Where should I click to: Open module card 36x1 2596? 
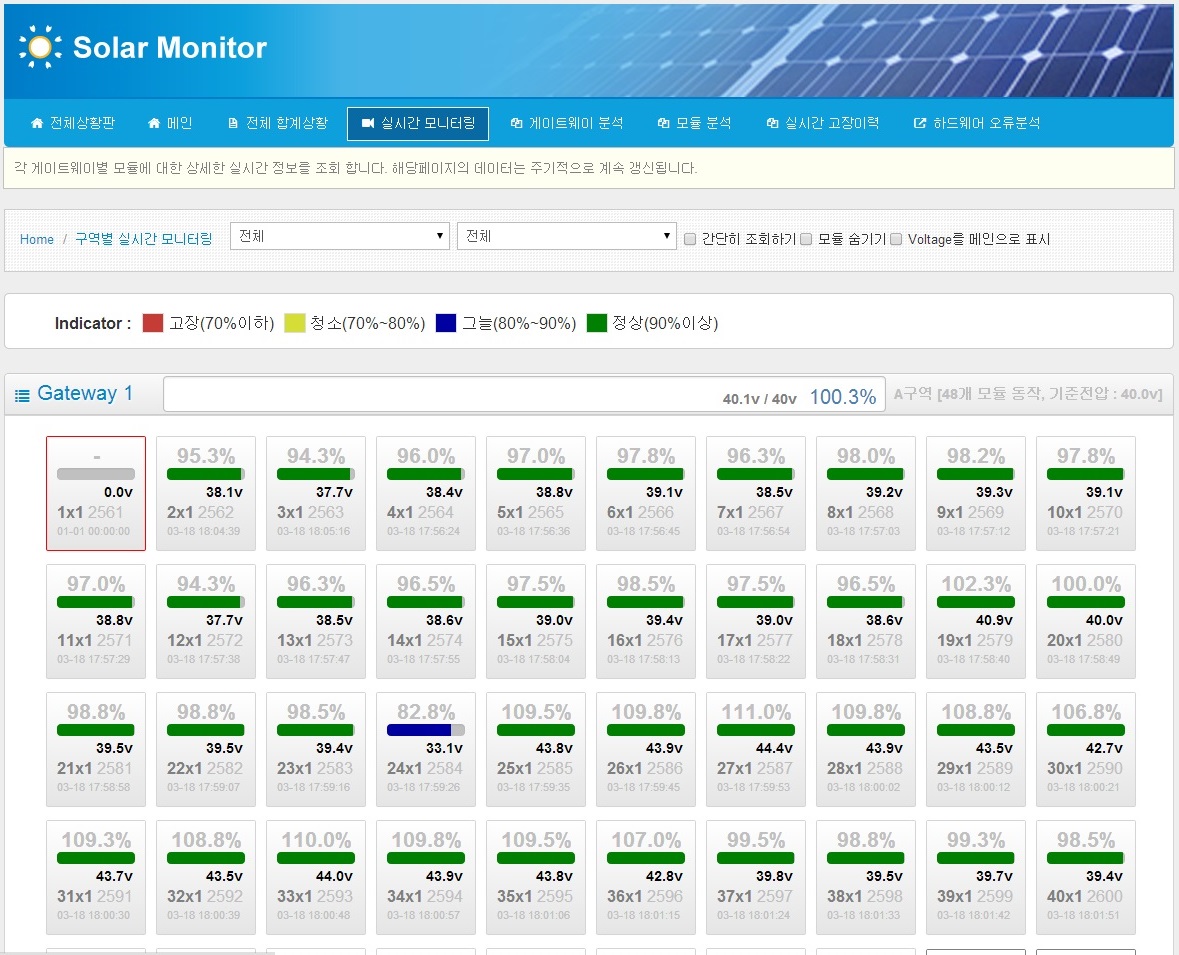pyautogui.click(x=646, y=878)
